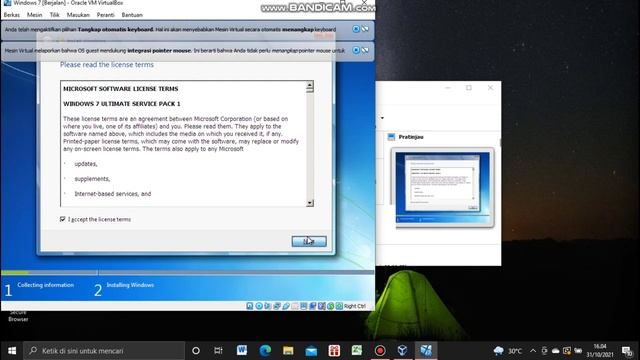640x360 pixels.
Task: Select the running Windows 7 VM taskbar icon
Action: [x=426, y=350]
